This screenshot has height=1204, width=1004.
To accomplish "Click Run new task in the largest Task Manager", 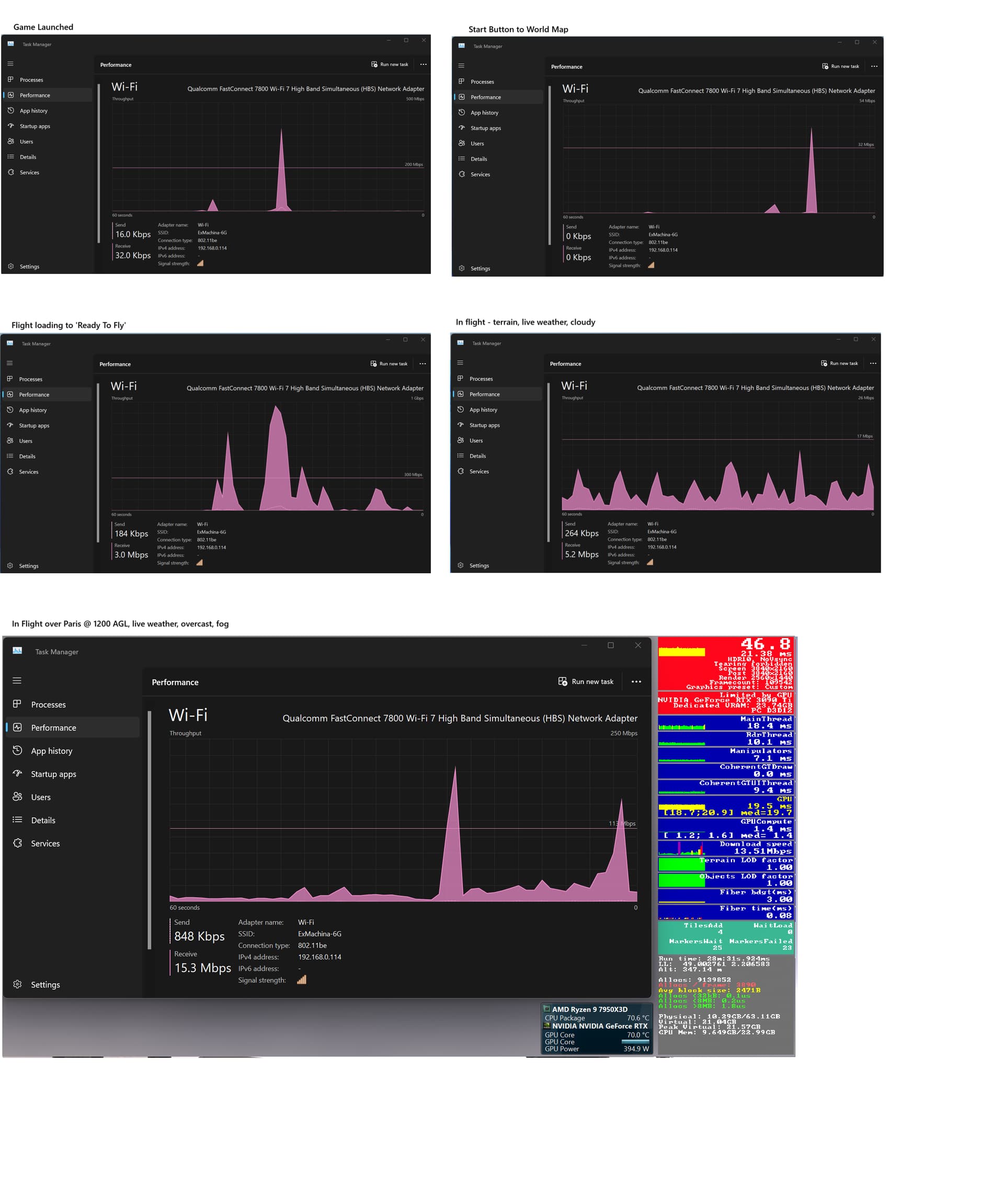I will pos(586,681).
